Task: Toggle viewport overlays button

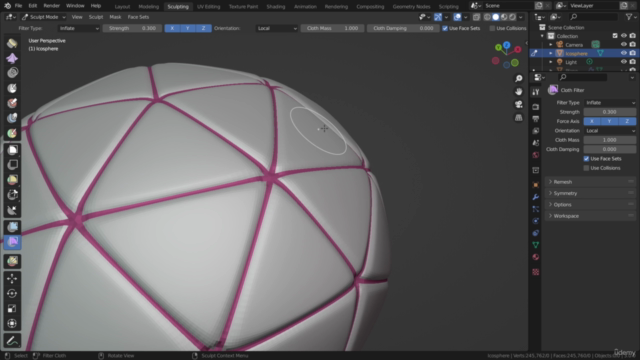Action: click(x=457, y=17)
